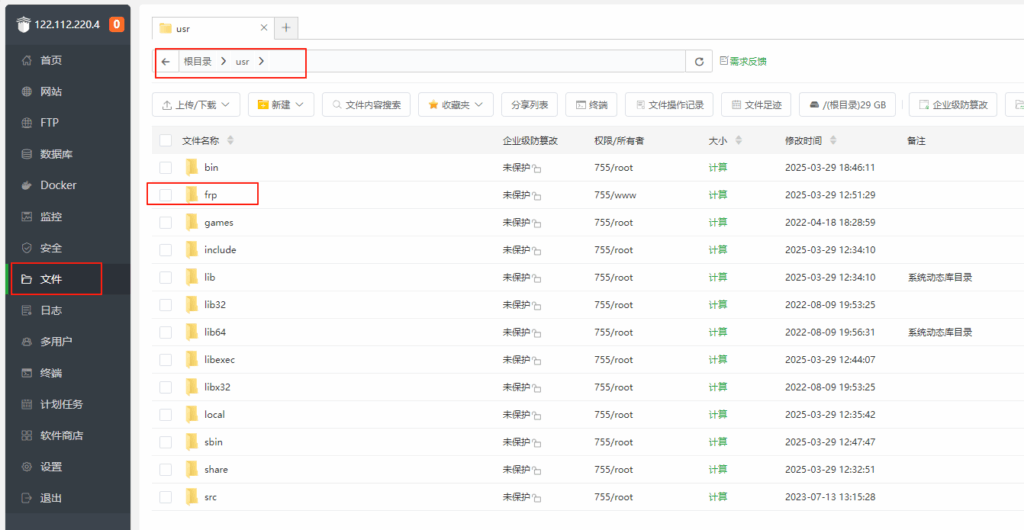
Task: Click the 文件足迹 button
Action: pyautogui.click(x=754, y=104)
